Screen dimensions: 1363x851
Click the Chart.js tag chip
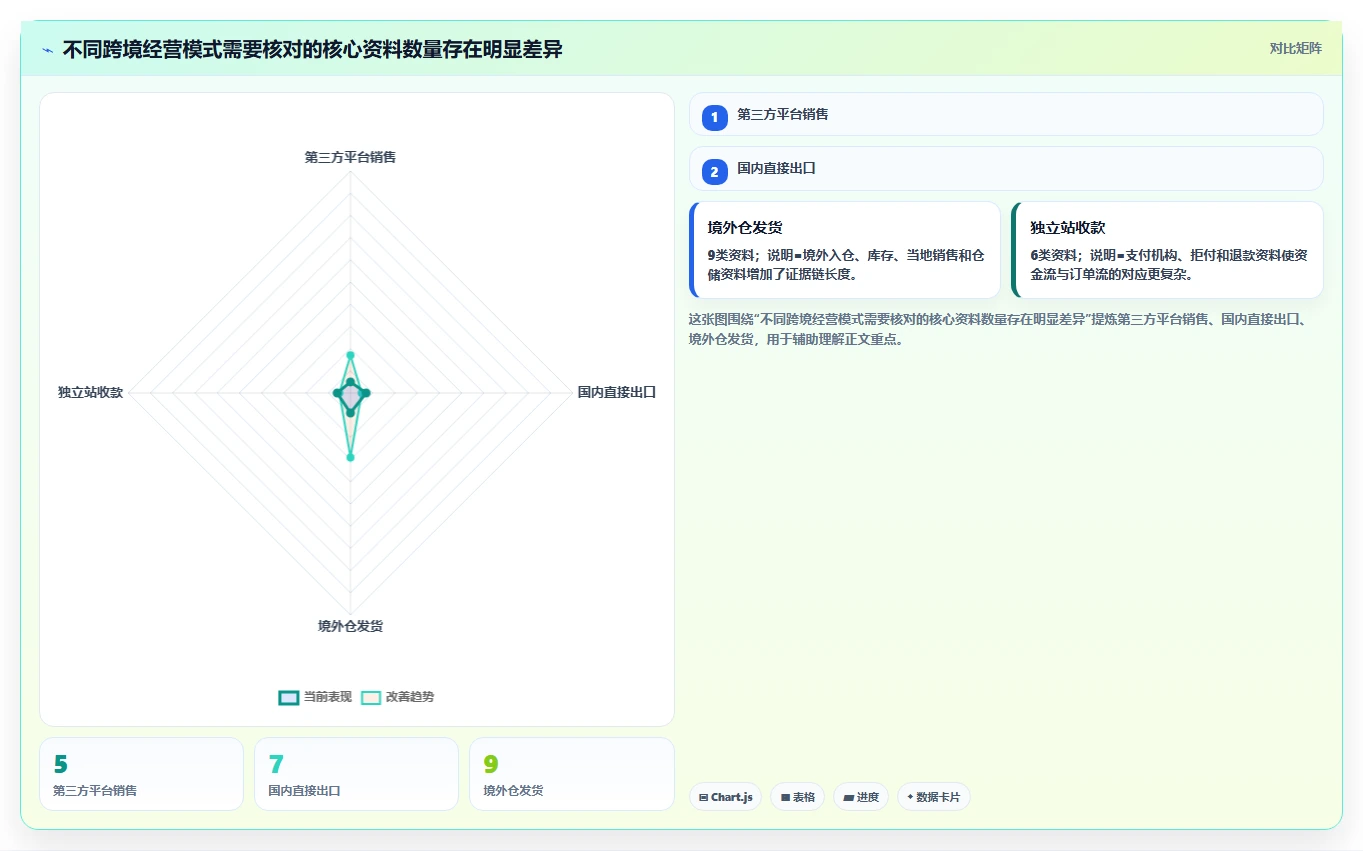coord(725,797)
